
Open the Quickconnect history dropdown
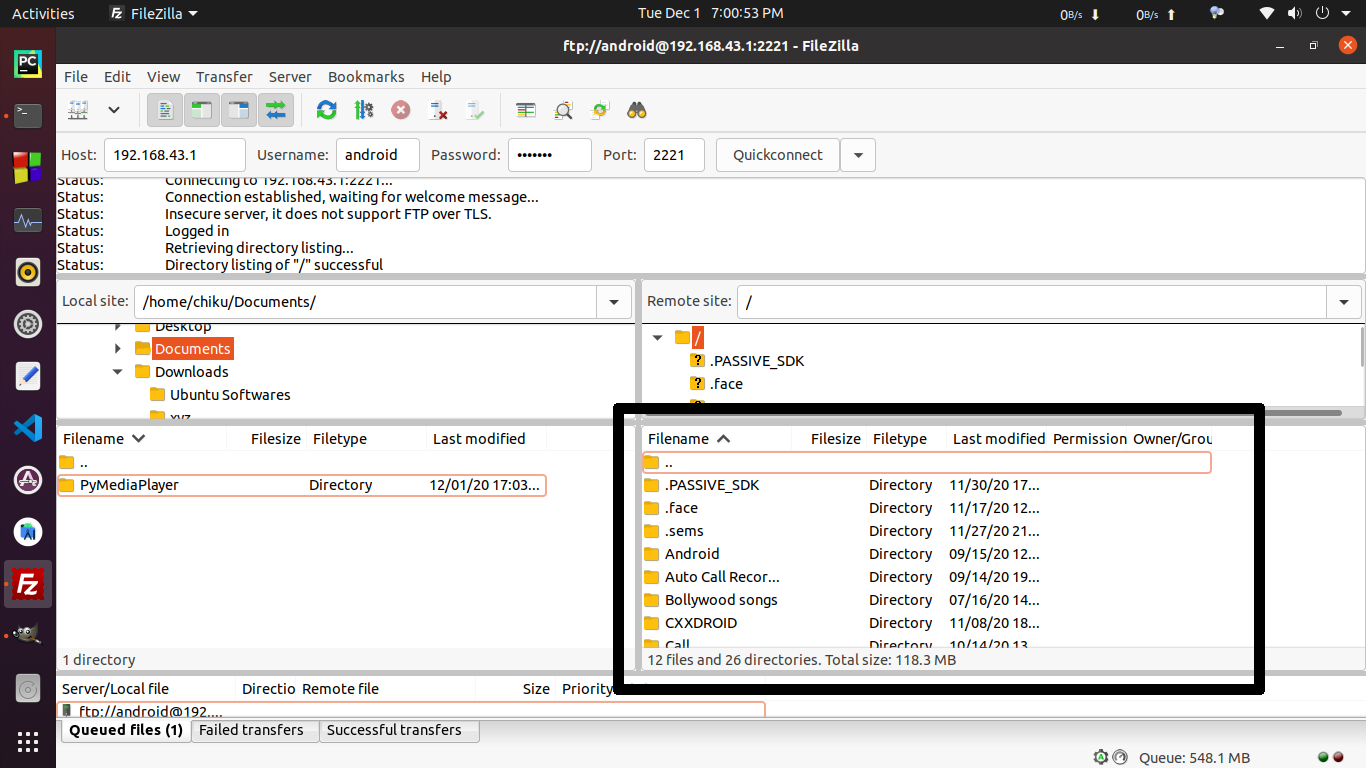858,155
